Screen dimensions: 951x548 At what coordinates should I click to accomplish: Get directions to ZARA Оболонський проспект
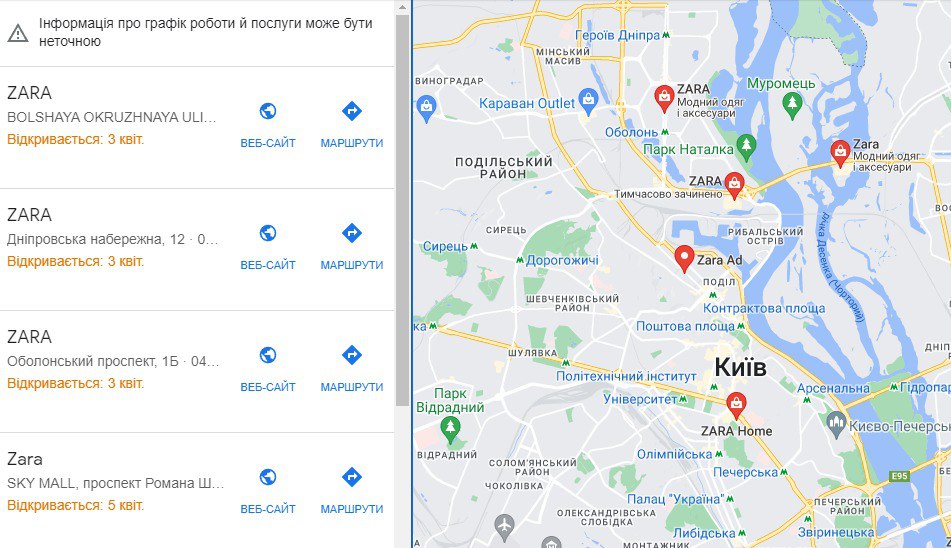coord(352,369)
